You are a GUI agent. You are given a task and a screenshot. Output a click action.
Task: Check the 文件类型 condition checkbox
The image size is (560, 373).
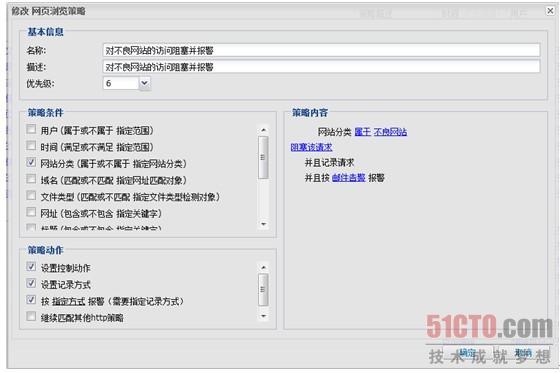coord(31,195)
